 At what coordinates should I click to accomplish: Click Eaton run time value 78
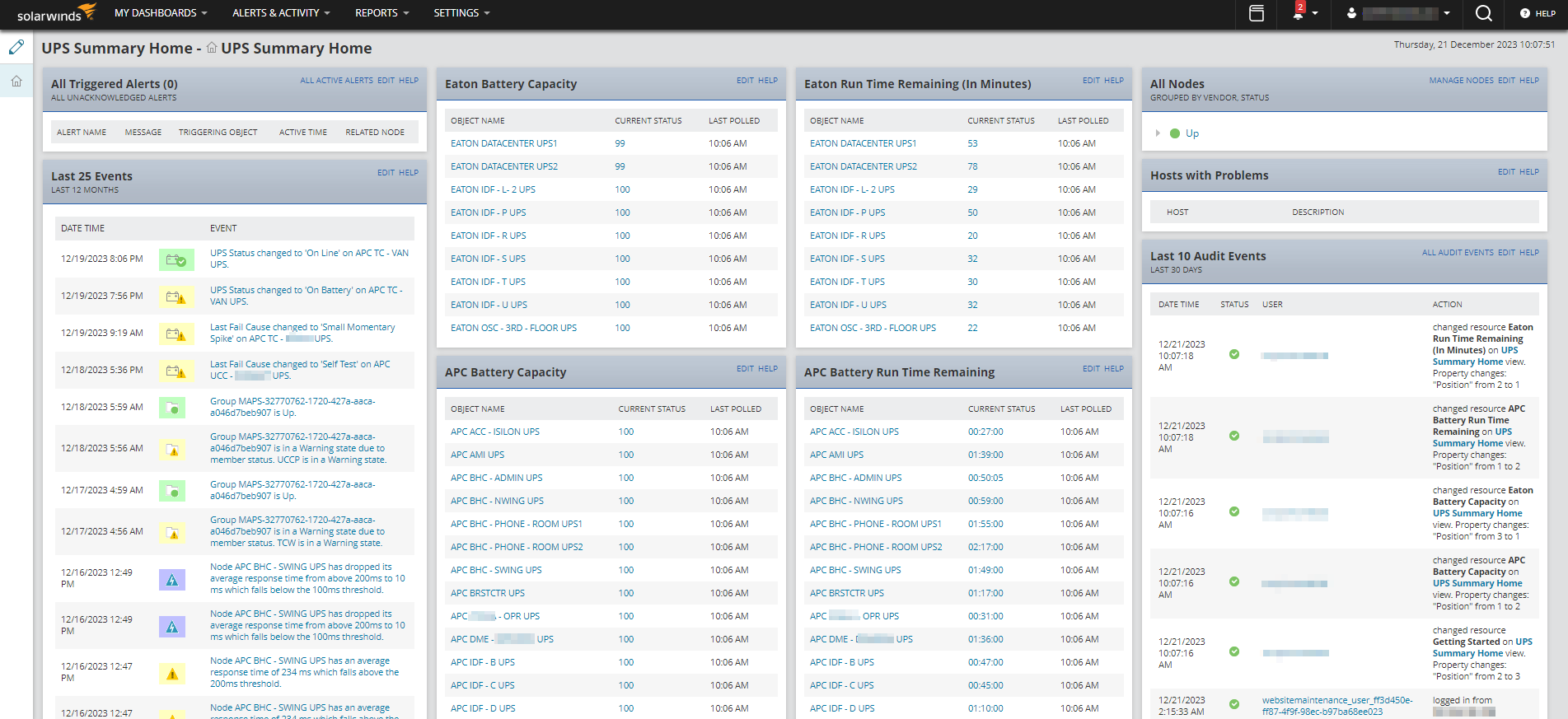(972, 166)
